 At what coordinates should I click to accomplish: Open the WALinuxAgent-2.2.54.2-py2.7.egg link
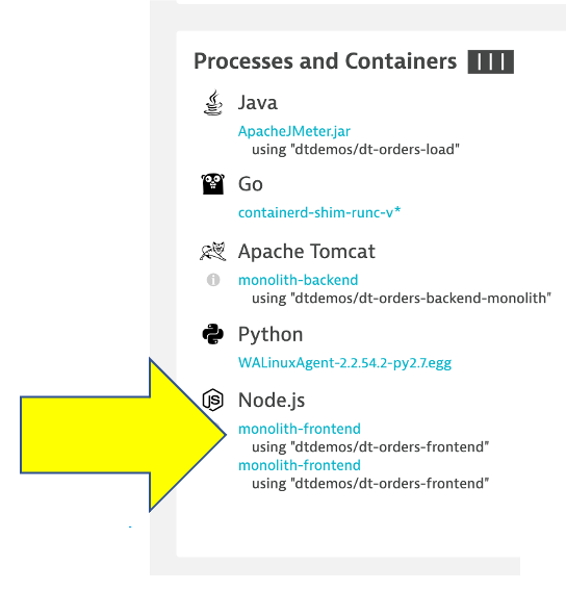click(345, 363)
